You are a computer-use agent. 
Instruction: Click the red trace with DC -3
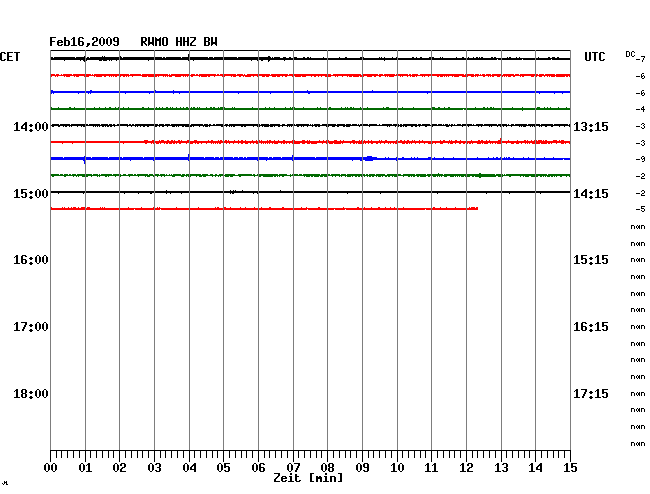[310, 142]
